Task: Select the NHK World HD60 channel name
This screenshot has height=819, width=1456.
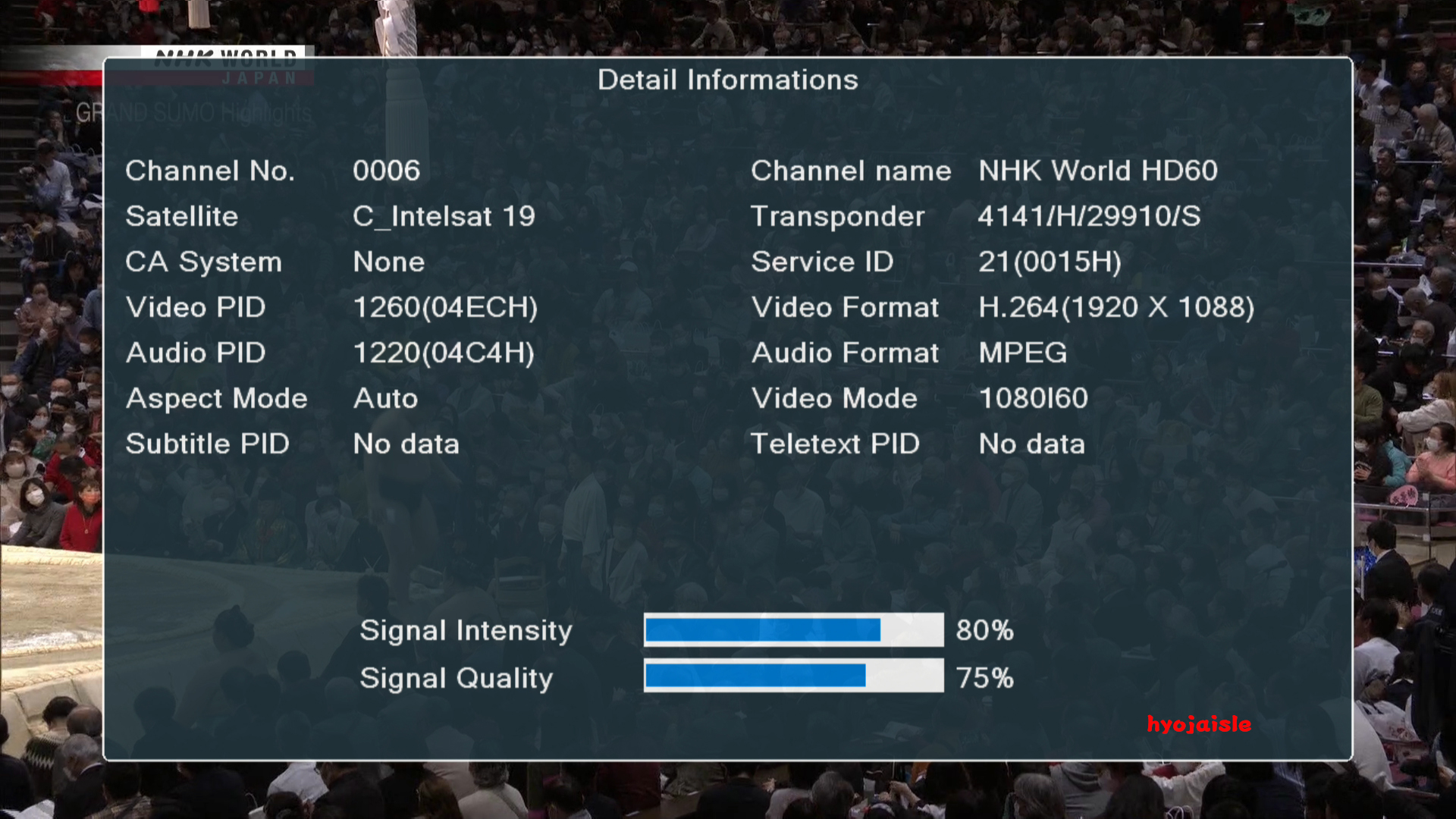Action: point(1097,171)
